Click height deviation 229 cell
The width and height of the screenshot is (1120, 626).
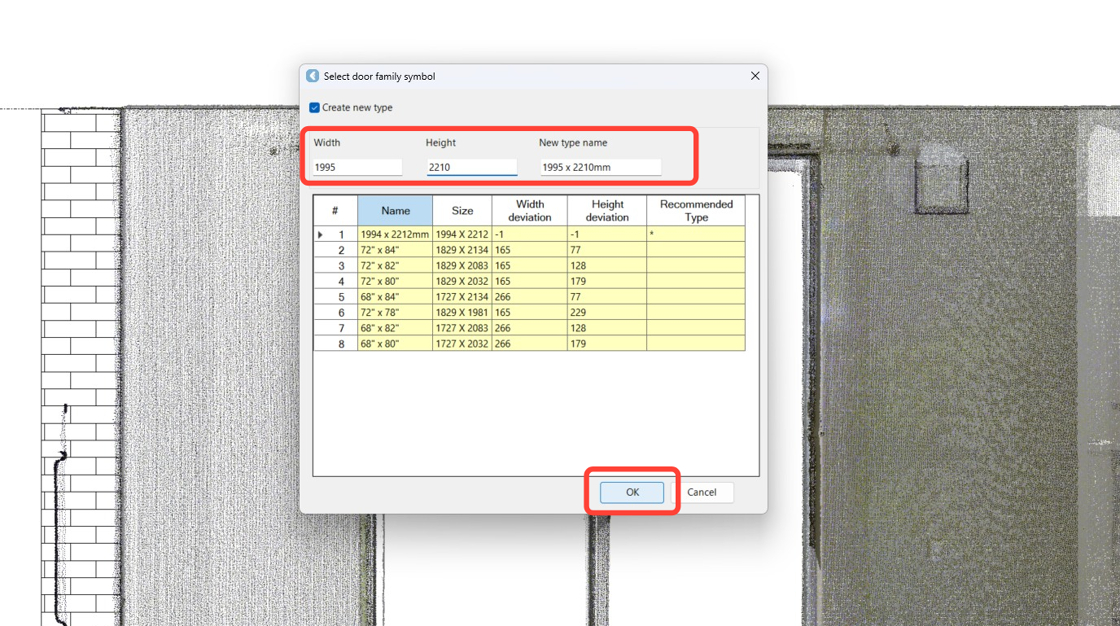(x=607, y=313)
